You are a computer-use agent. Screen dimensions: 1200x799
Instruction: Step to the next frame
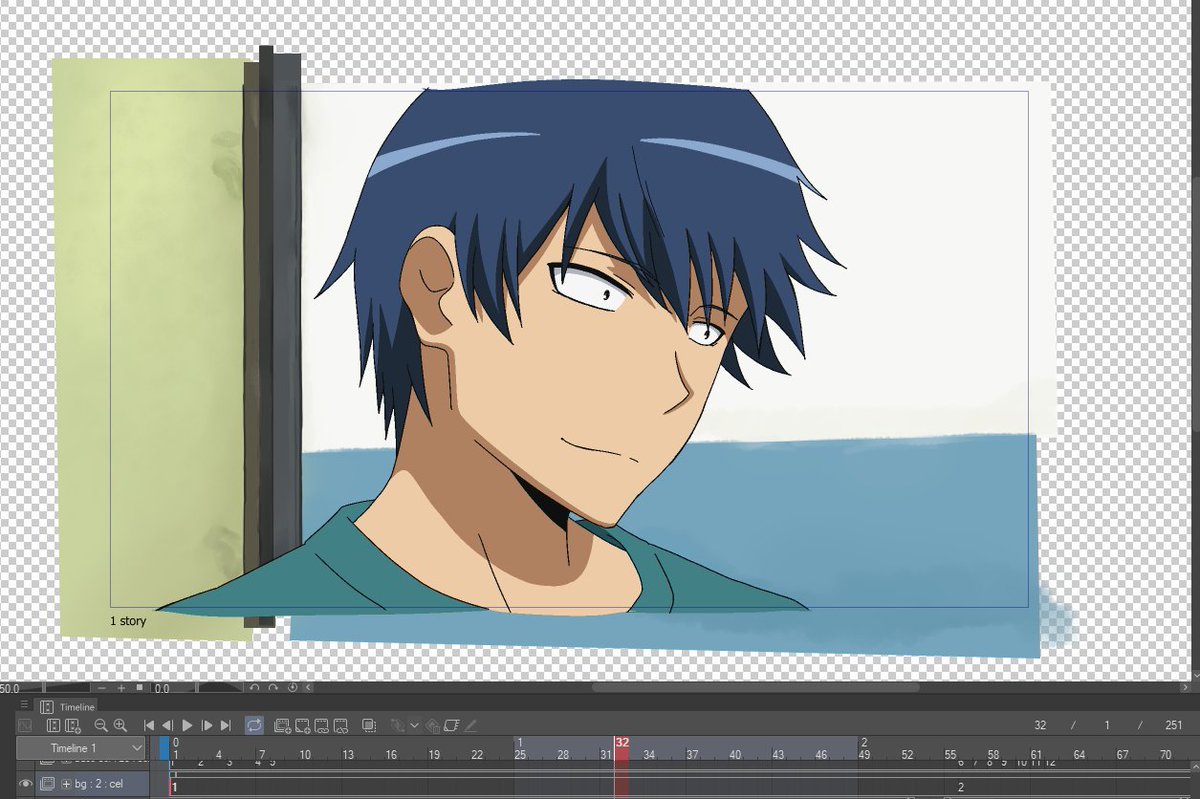pyautogui.click(x=207, y=725)
